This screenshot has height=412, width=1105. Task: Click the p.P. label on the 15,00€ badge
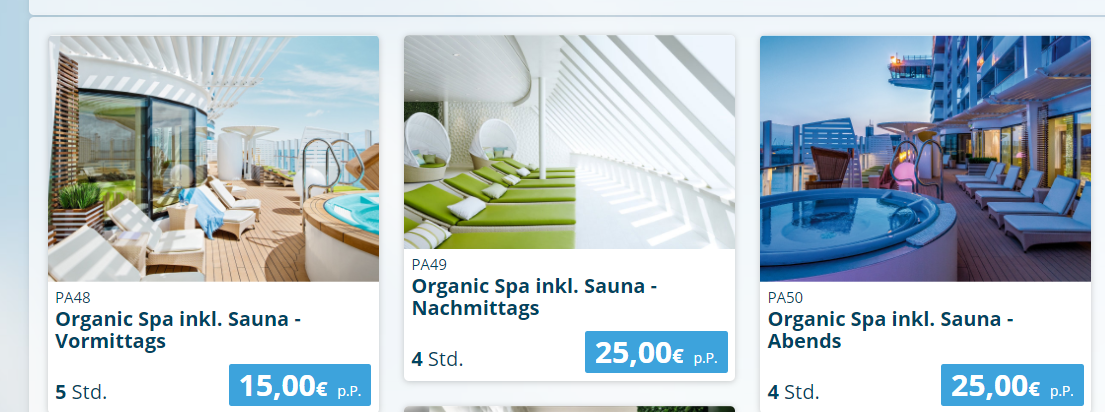349,391
